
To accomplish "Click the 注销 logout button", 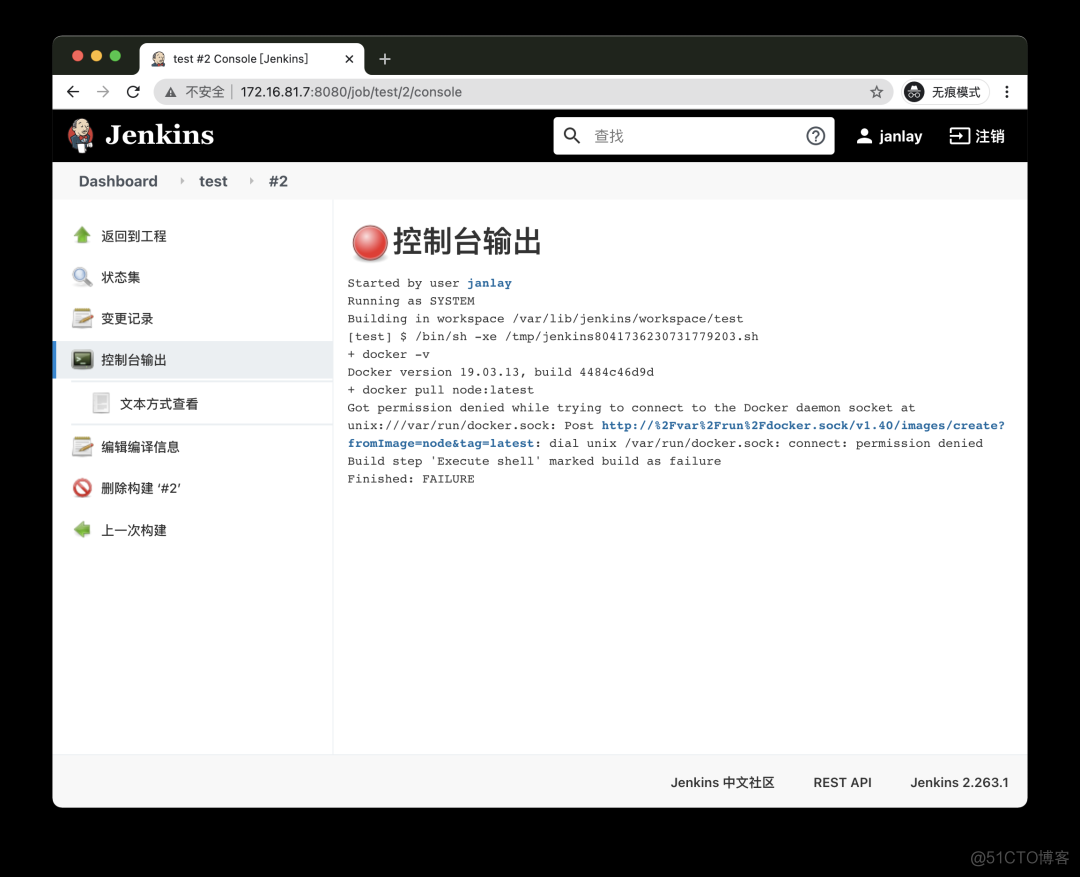I will click(x=976, y=136).
